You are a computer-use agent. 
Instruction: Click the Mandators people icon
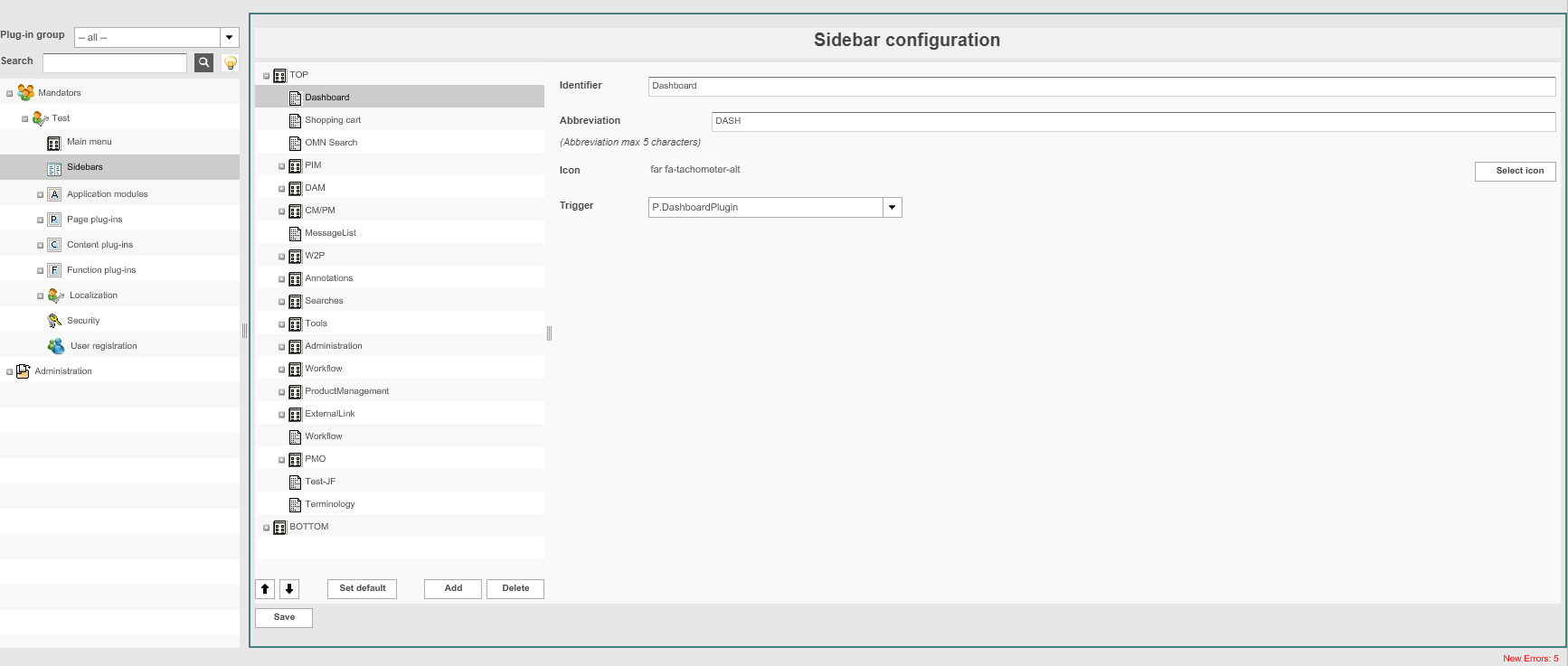pos(26,92)
